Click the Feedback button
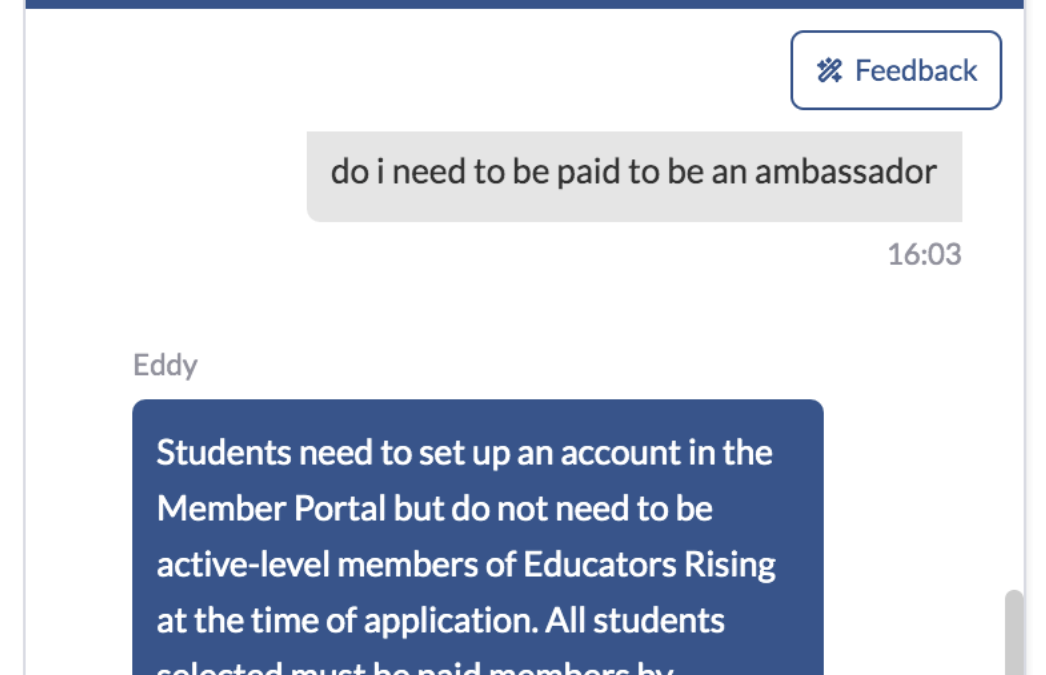The height and width of the screenshot is (675, 1046). (x=896, y=70)
